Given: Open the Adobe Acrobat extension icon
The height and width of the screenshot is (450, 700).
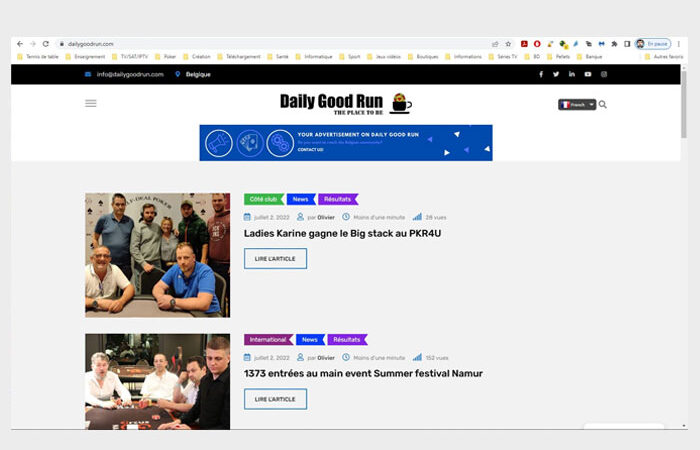Looking at the screenshot, I should tap(524, 44).
